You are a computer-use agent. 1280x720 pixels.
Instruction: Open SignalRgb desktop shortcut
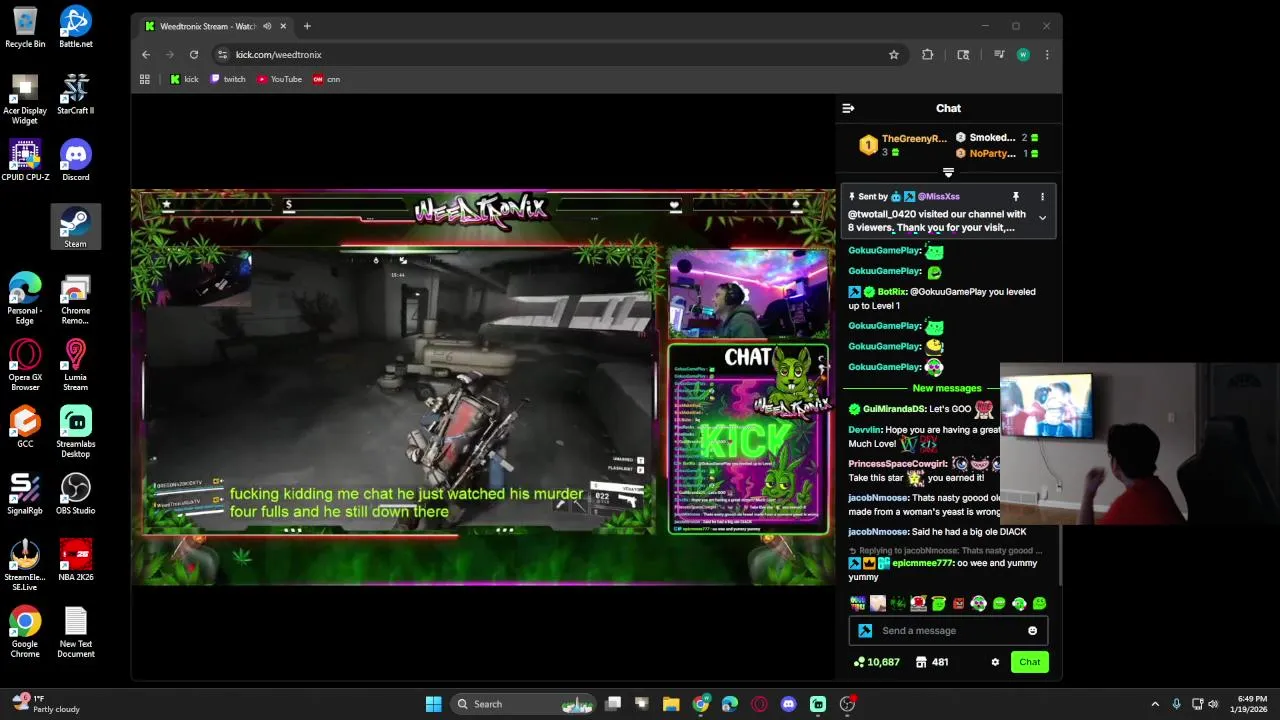pos(25,493)
